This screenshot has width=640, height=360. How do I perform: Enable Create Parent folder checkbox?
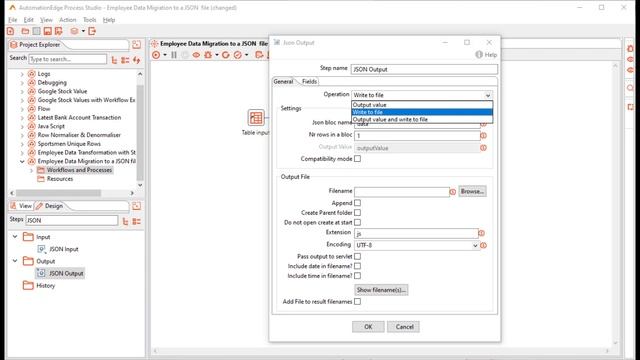(x=358, y=213)
